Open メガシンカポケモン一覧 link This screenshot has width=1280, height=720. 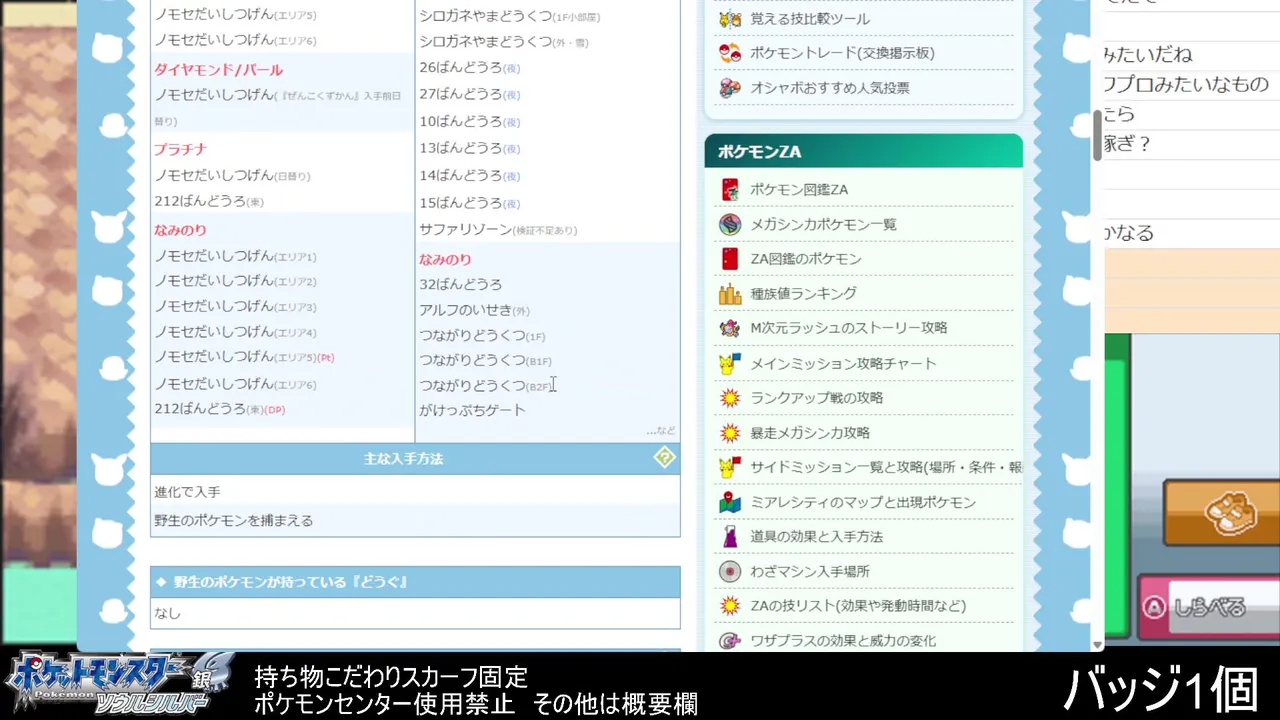click(823, 224)
